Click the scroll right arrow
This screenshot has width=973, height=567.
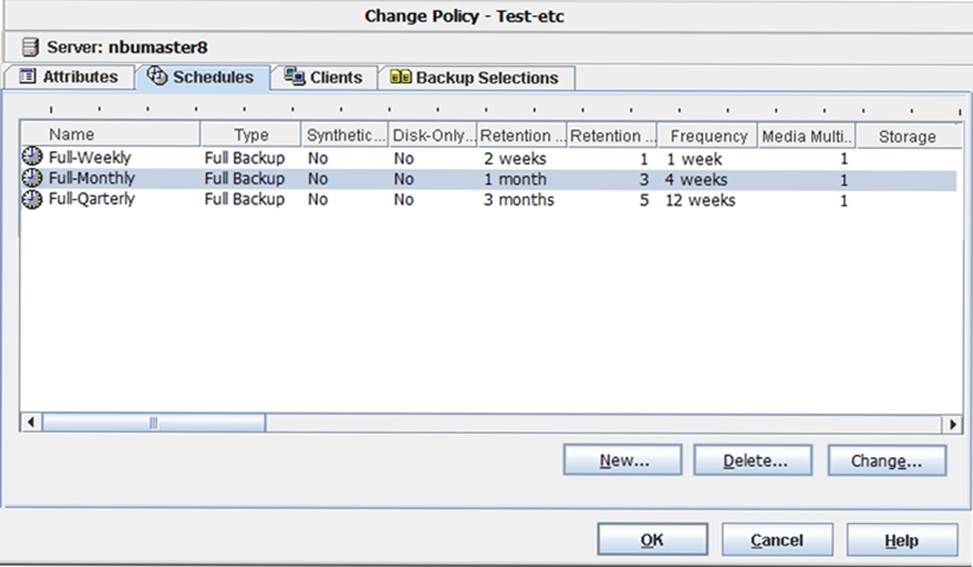[953, 424]
